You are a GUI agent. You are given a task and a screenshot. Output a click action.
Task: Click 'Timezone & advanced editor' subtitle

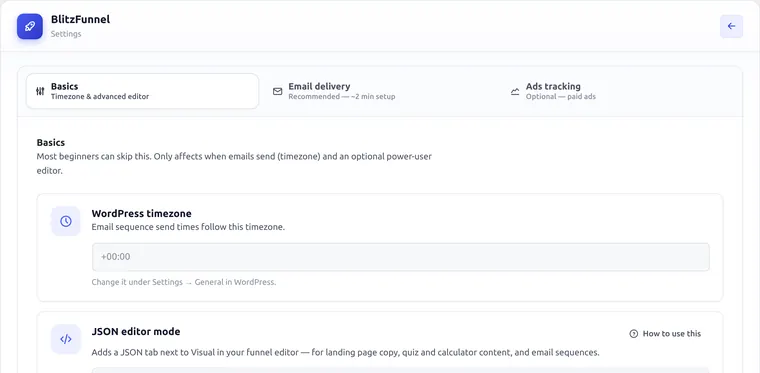pos(100,97)
